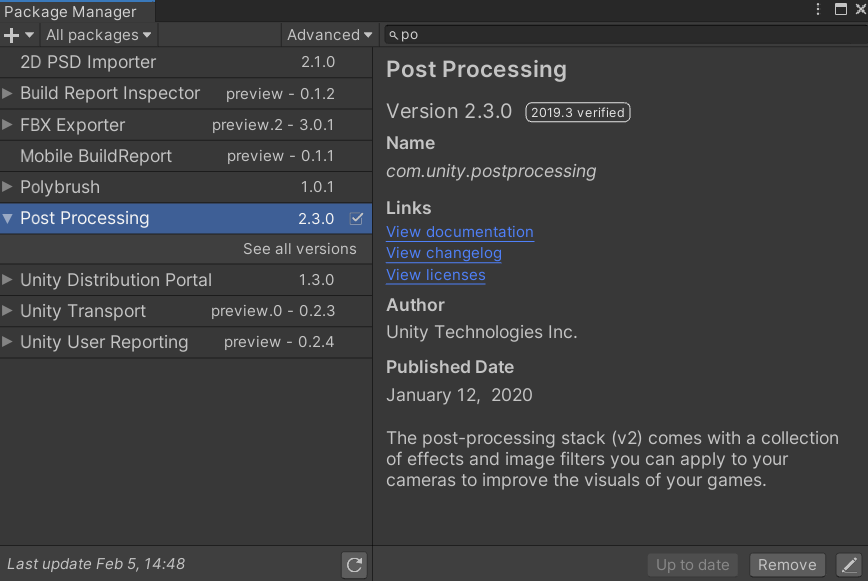Click the plus icon to add a package
Image resolution: width=868 pixels, height=581 pixels.
(x=12, y=35)
